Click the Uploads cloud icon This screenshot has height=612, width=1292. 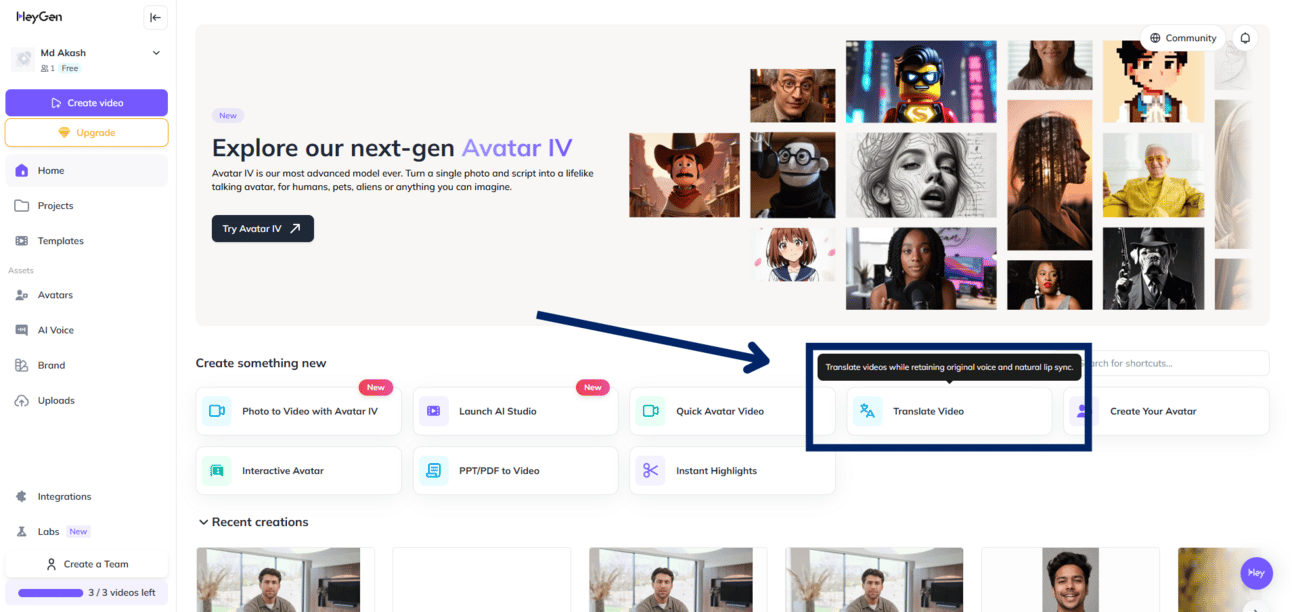22,400
